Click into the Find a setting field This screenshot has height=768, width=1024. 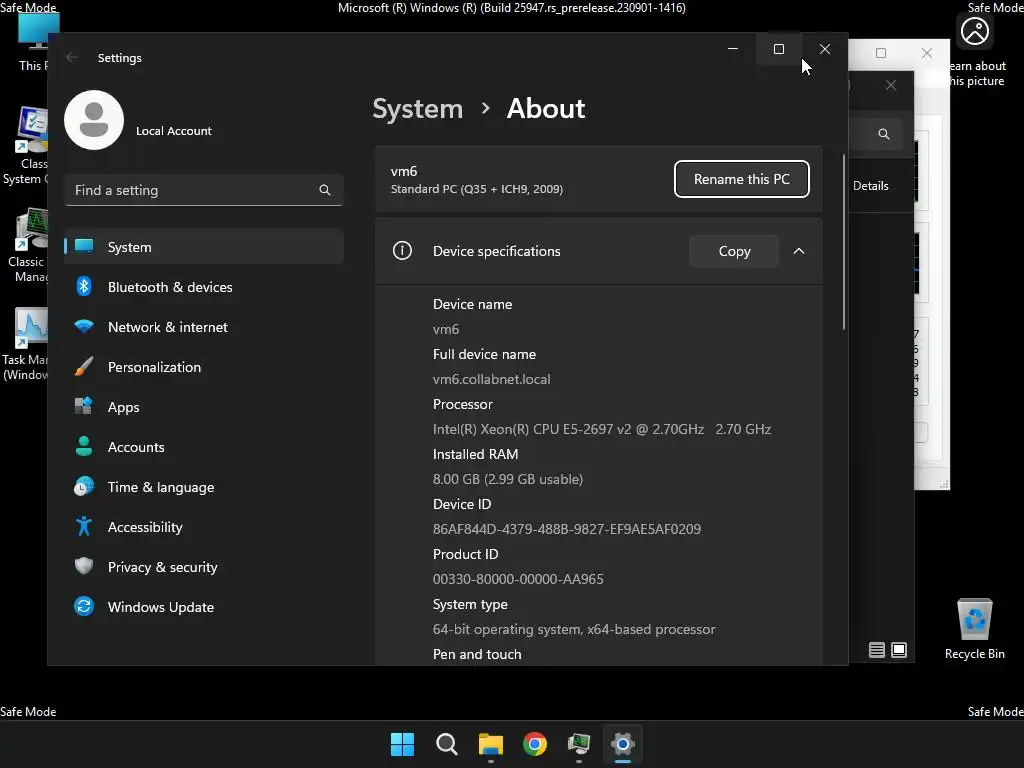click(x=204, y=190)
